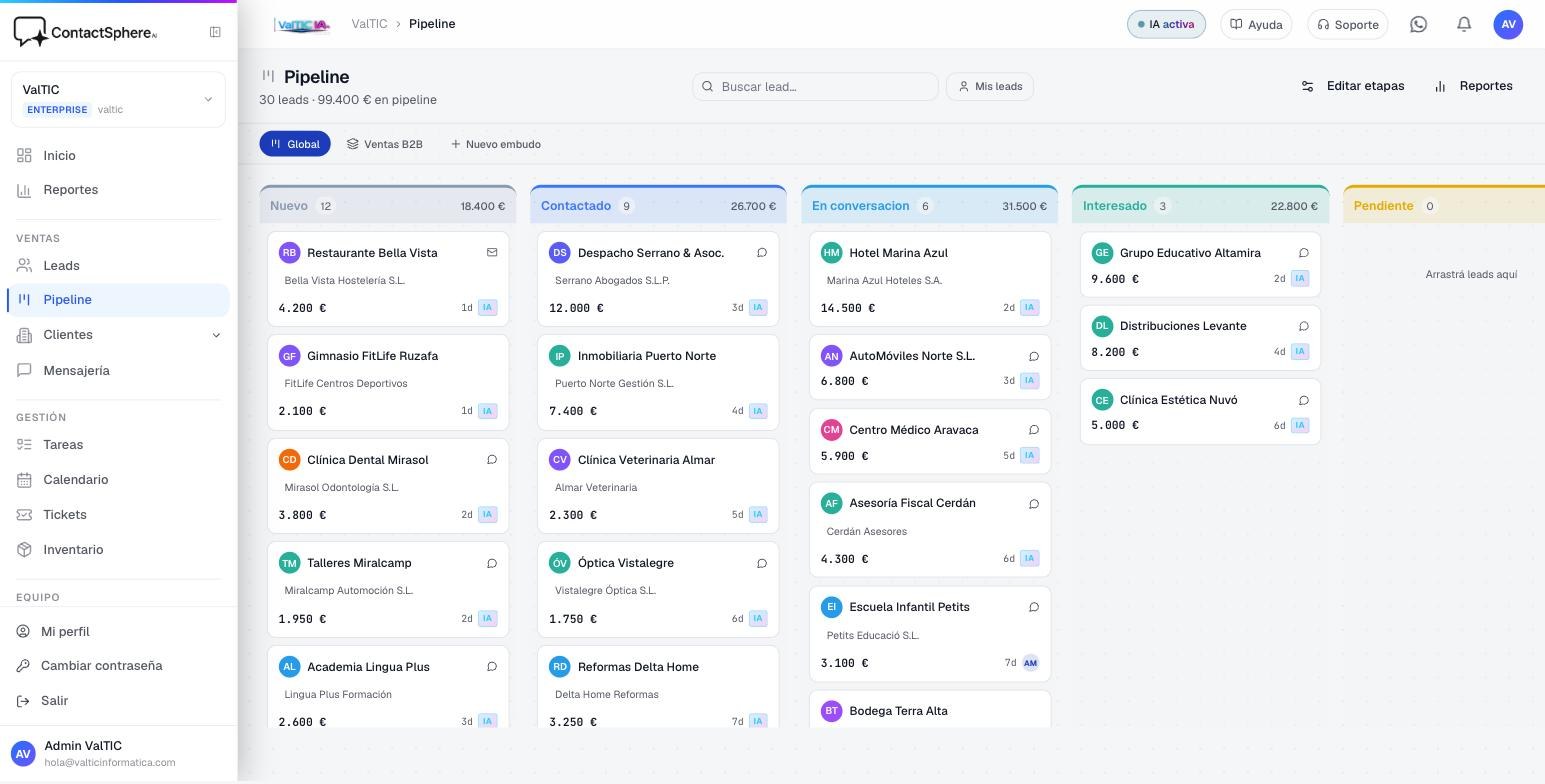Click mail icon on Restaurante Bella Vista card
The width and height of the screenshot is (1545, 784).
coord(492,253)
